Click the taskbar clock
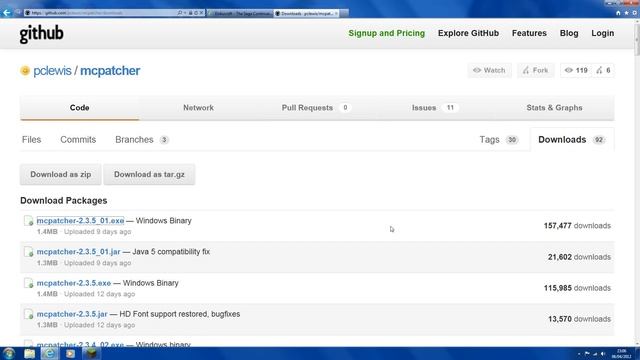Viewport: 640px width, 360px height. (x=622, y=353)
